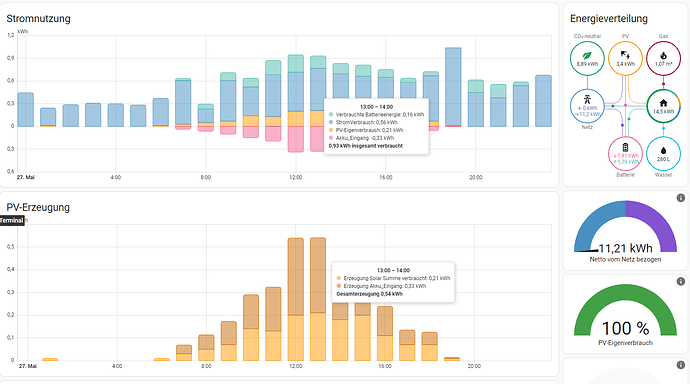Click '0,93 kWh insgesamt verbraucht' total text
The height and width of the screenshot is (384, 690).
tap(366, 146)
